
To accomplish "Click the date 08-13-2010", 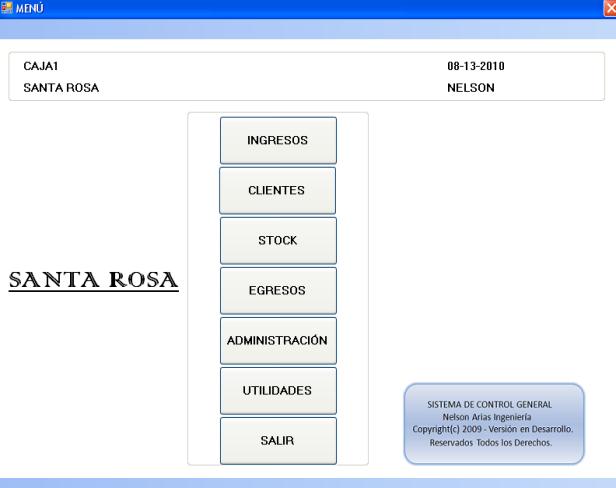I will click(474, 67).
